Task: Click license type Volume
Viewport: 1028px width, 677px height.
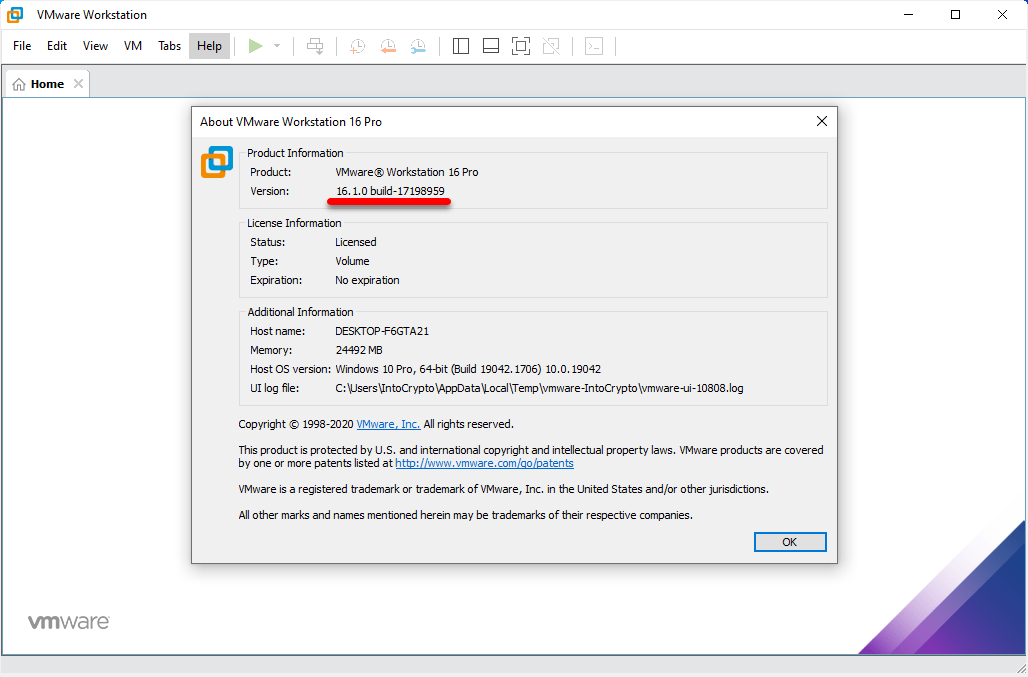Action: [352, 261]
